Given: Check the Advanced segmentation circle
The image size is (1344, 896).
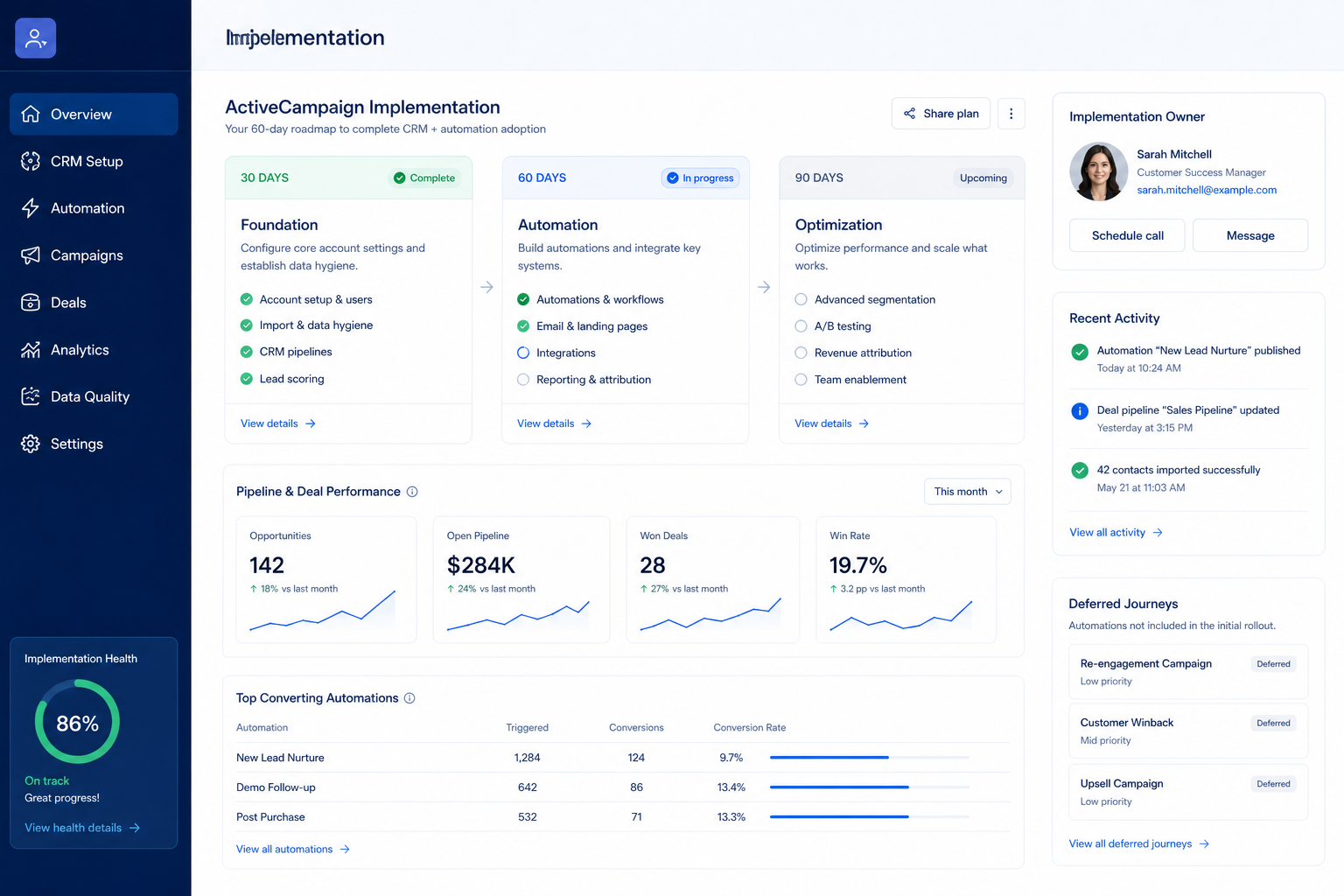Looking at the screenshot, I should pyautogui.click(x=801, y=299).
